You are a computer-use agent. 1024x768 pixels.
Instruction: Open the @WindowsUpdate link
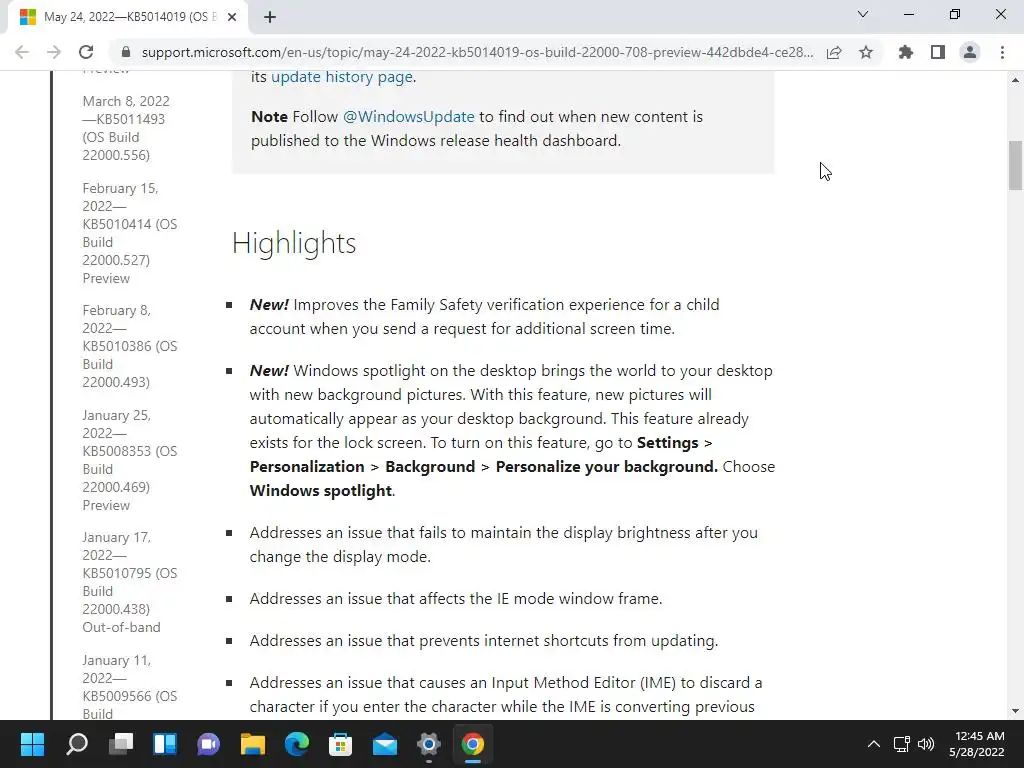(x=408, y=117)
